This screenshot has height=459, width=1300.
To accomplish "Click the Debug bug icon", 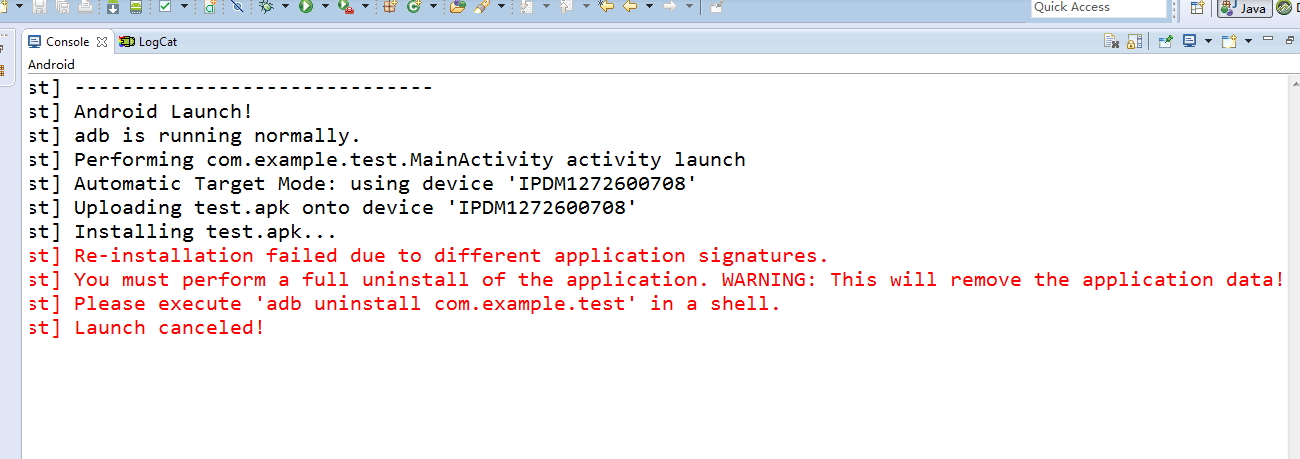I will click(265, 6).
